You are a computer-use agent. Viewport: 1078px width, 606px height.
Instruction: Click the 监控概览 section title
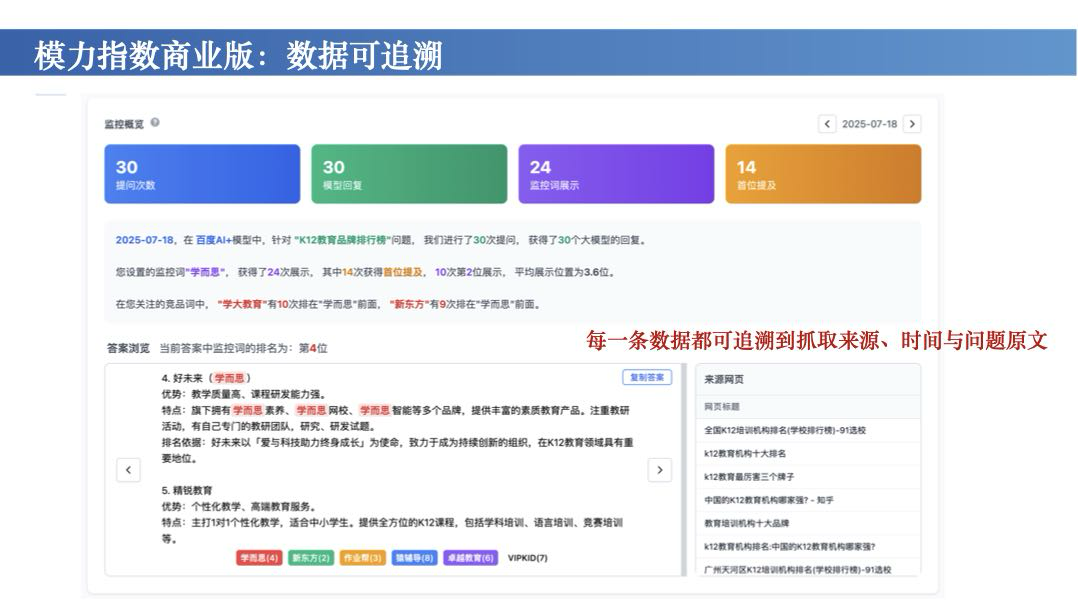[x=124, y=124]
